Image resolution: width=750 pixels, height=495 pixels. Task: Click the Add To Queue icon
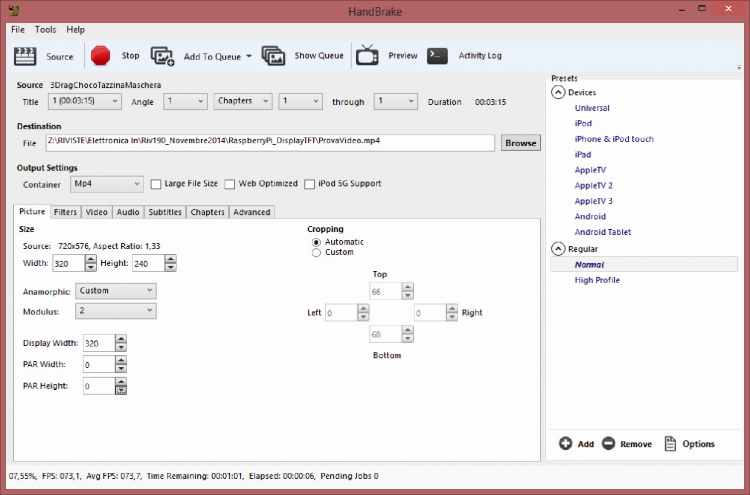pyautogui.click(x=163, y=56)
